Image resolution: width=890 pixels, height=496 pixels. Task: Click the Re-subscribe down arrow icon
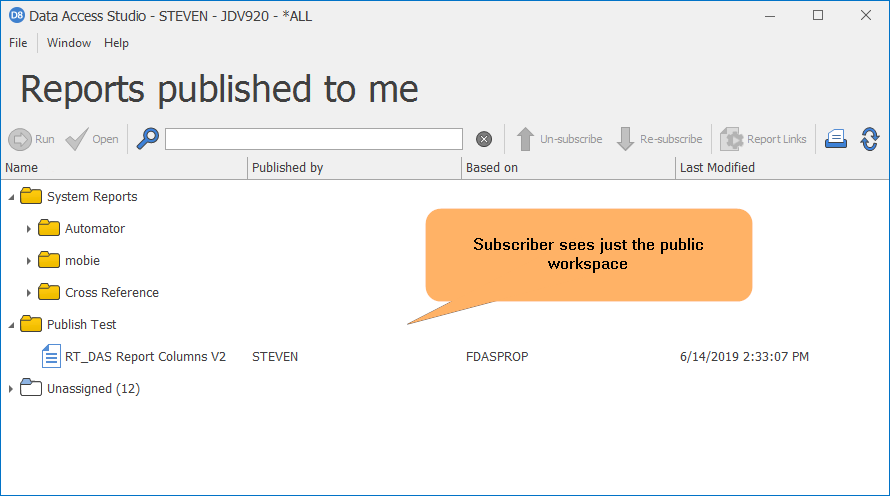[x=625, y=139]
